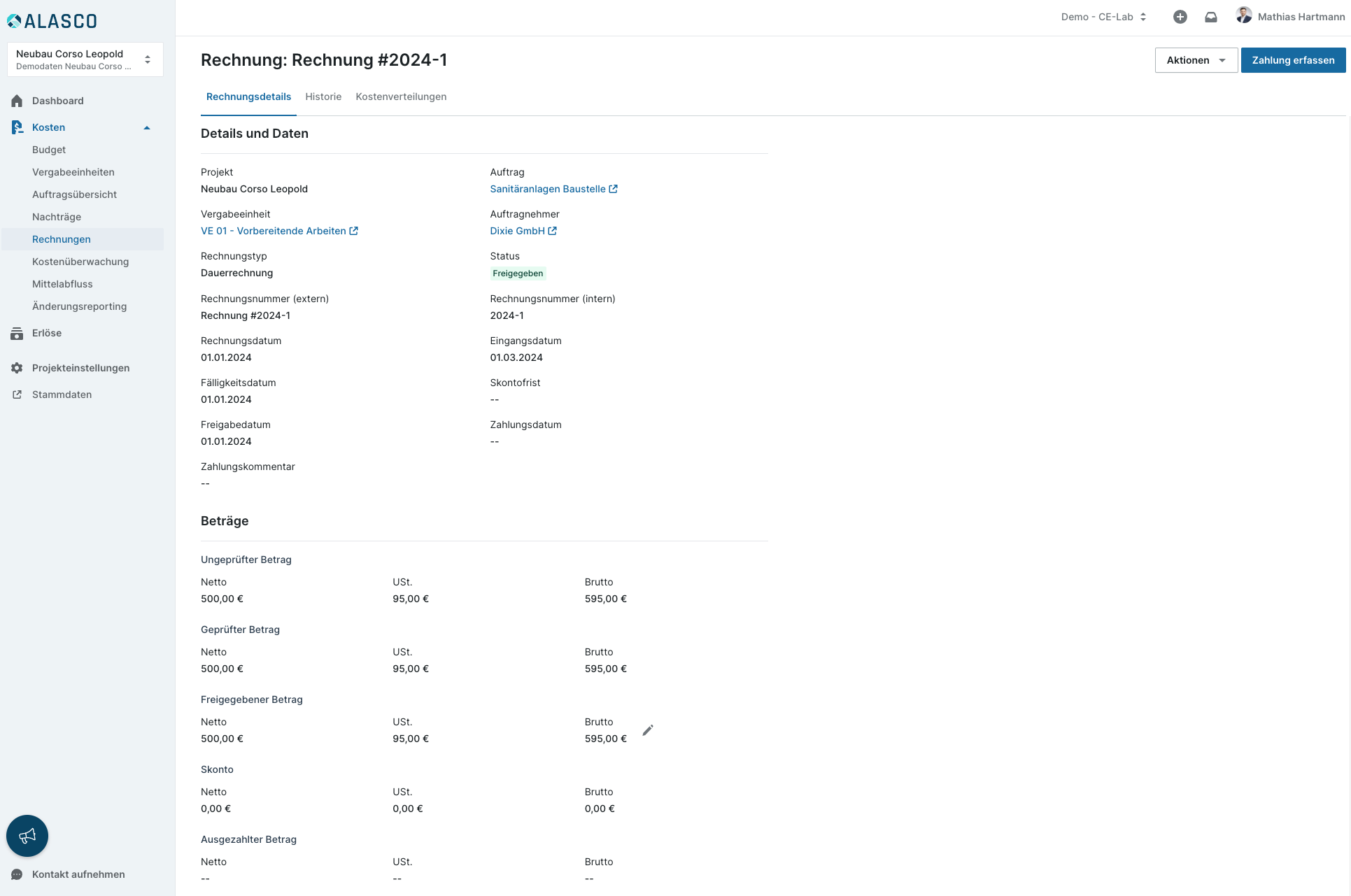Select Mittelabfluss in the sidebar

[x=62, y=284]
